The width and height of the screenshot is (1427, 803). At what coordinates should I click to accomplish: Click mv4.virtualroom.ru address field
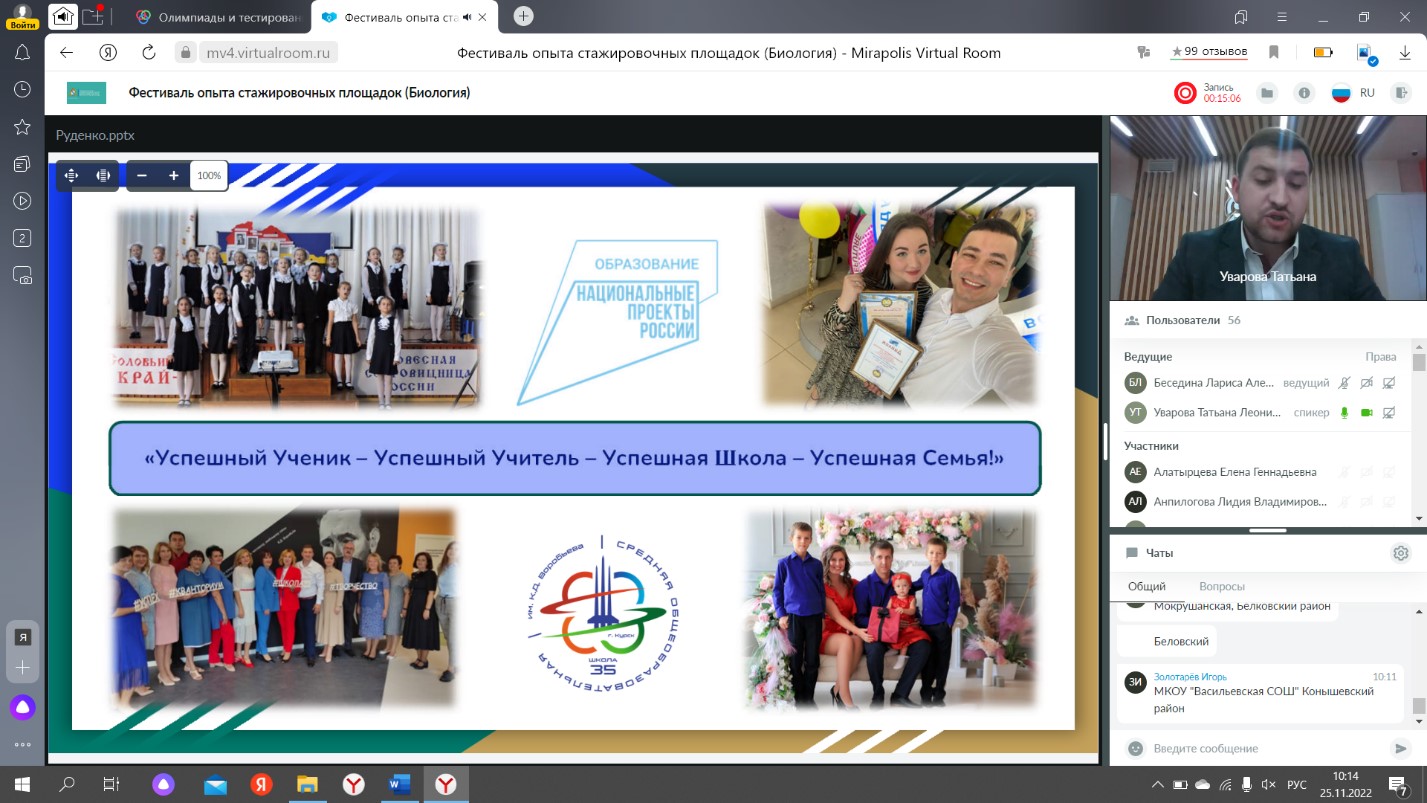pyautogui.click(x=270, y=53)
